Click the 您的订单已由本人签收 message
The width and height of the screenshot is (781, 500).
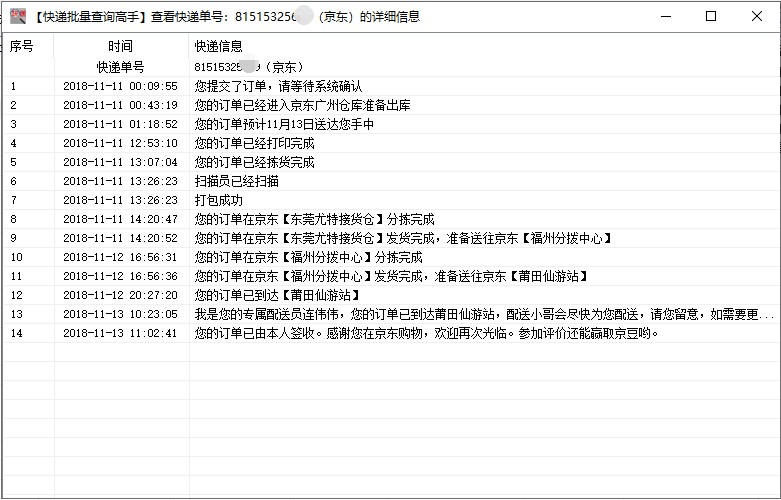[x=426, y=333]
